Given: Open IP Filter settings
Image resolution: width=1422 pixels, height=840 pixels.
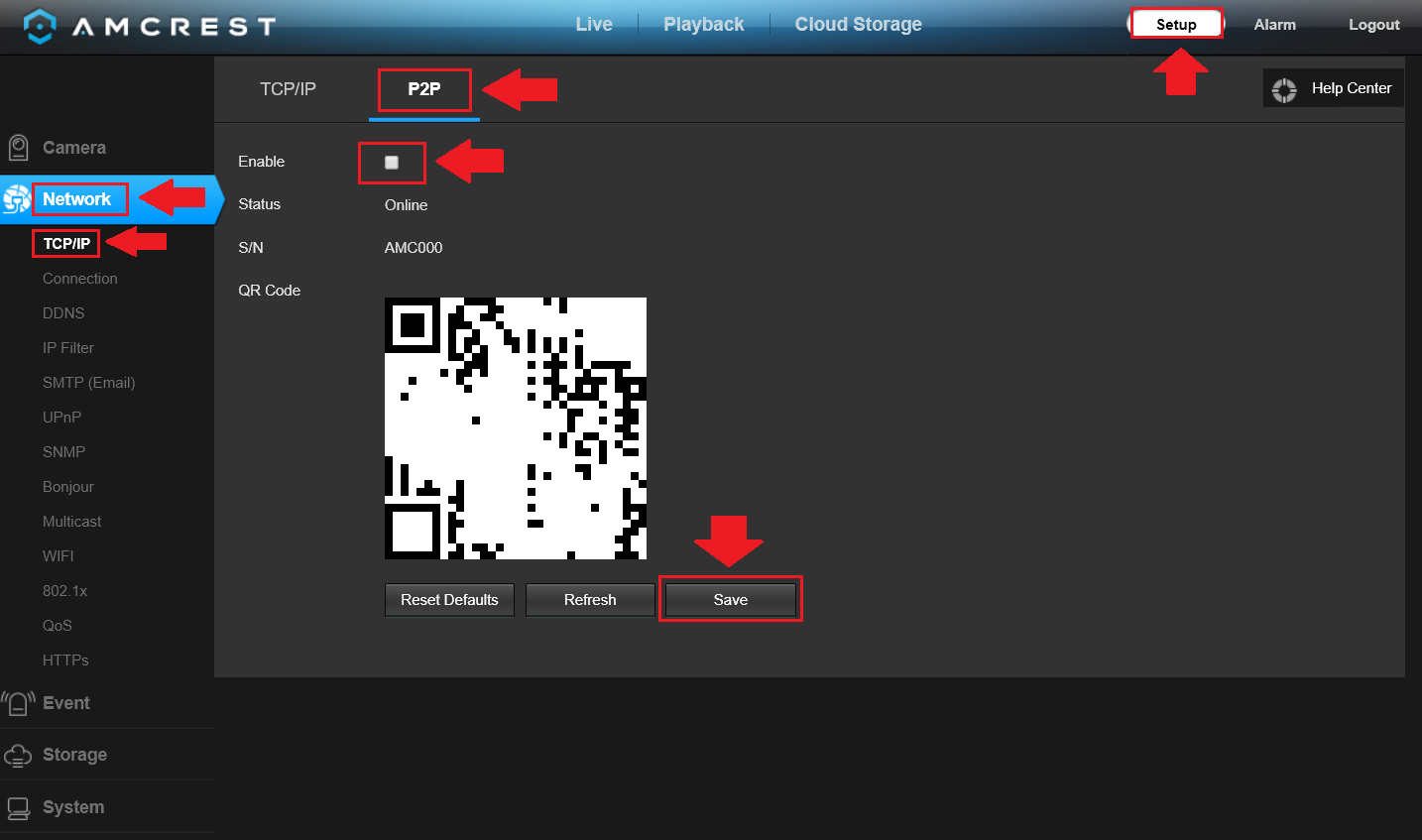Looking at the screenshot, I should pyautogui.click(x=68, y=348).
